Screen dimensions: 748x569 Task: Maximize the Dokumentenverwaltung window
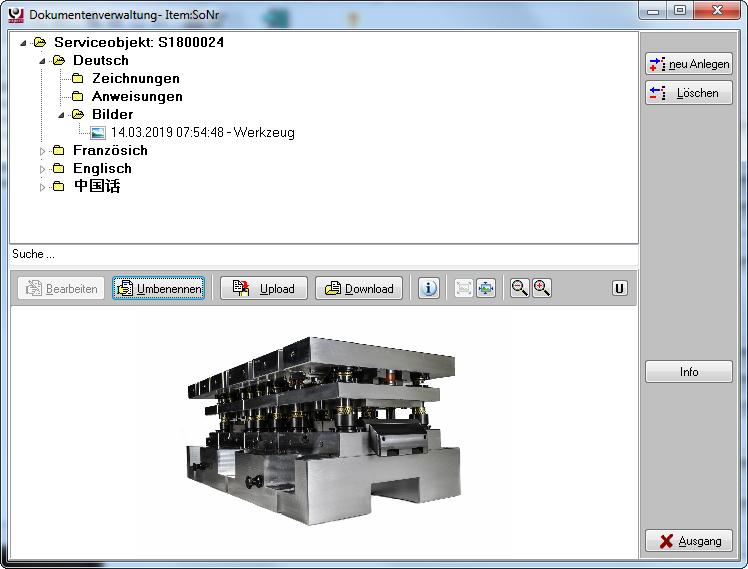(x=680, y=10)
